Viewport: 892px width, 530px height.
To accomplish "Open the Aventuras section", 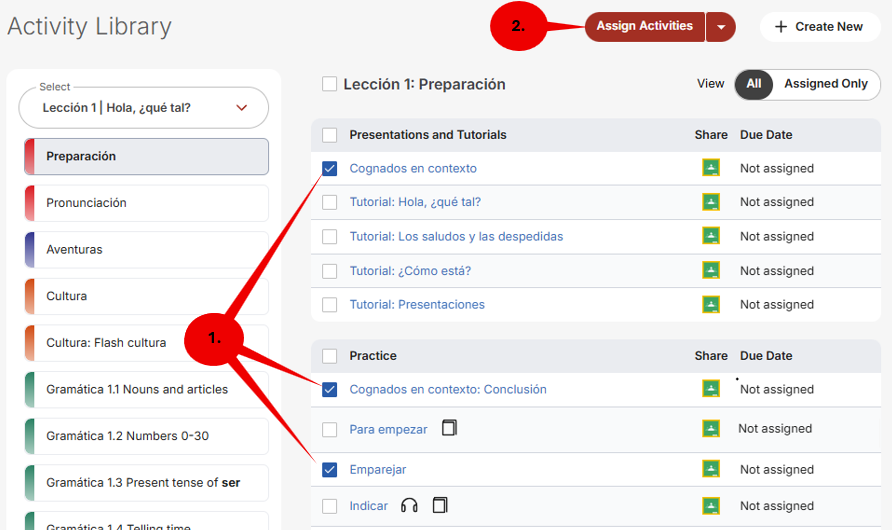I will [x=147, y=250].
